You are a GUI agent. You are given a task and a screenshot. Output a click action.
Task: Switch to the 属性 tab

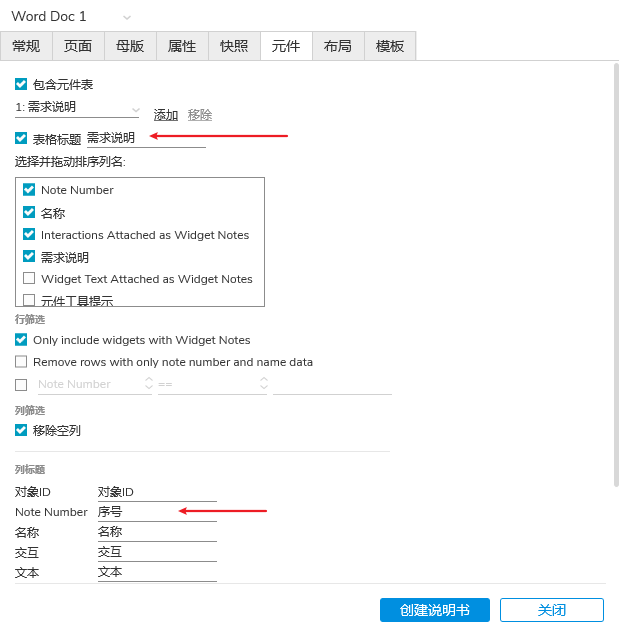[x=182, y=46]
